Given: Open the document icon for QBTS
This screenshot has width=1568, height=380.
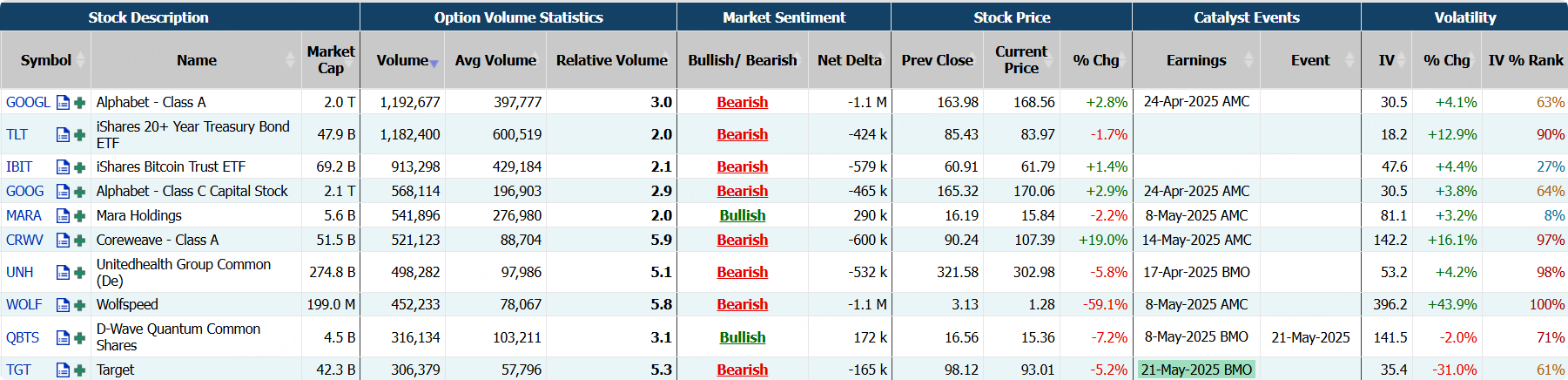Looking at the screenshot, I should click(x=63, y=338).
